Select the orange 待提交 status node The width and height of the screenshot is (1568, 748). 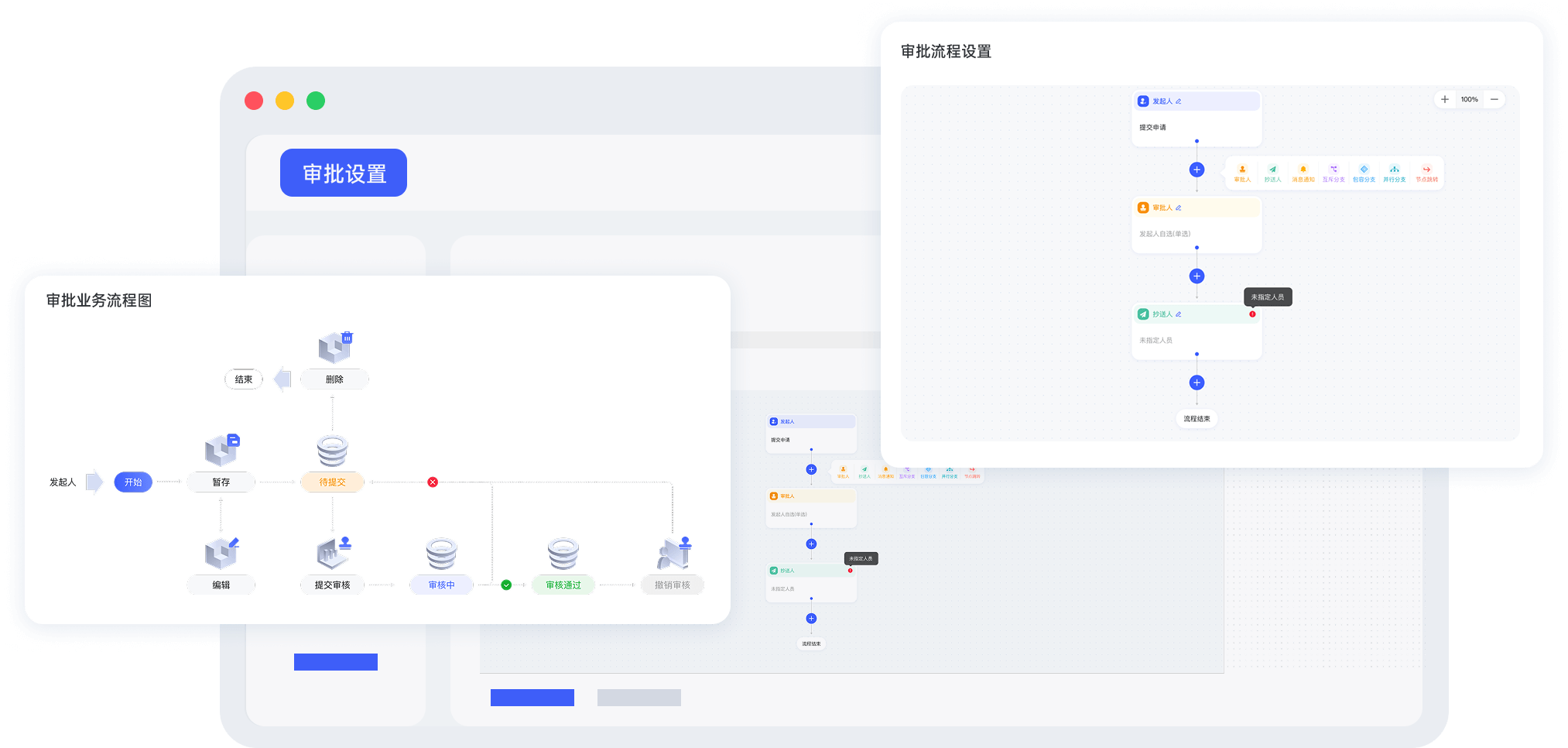click(x=332, y=482)
